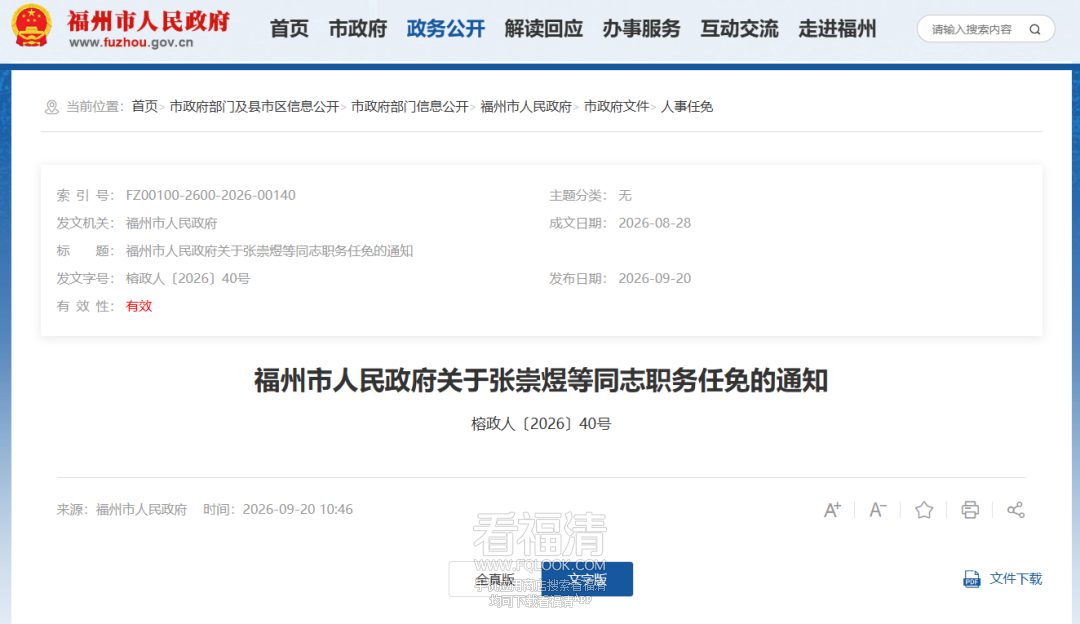1080x624 pixels.
Task: Click the location pin icon beside 当前位置
Action: [52, 107]
